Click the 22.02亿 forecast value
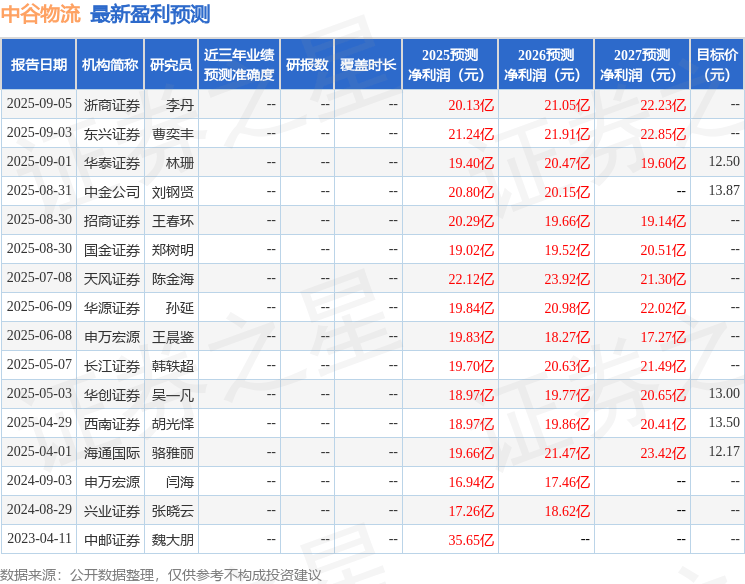This screenshot has width=745, height=584. pyautogui.click(x=663, y=308)
